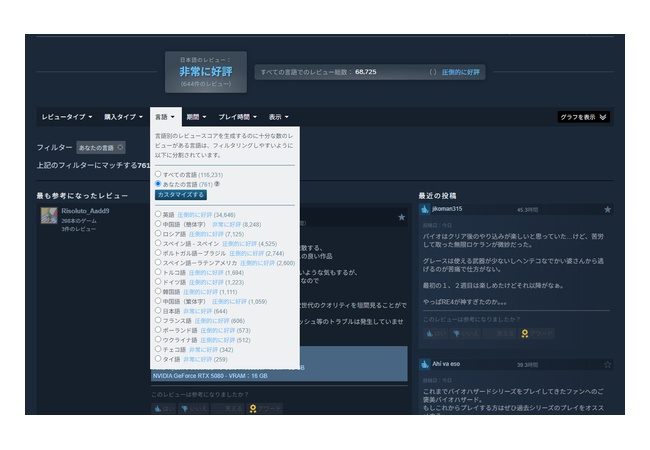Click the カスタマイズする button
The image size is (650, 450).
click(x=181, y=195)
